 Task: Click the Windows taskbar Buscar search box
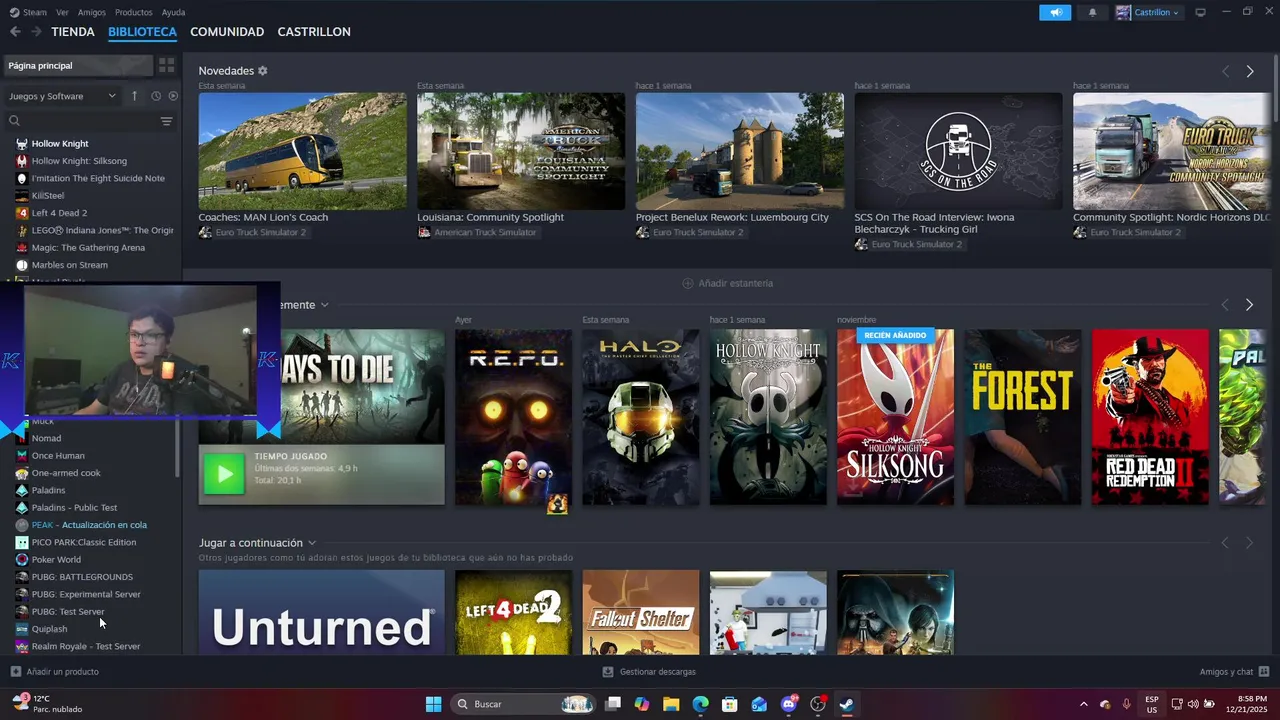click(x=522, y=704)
